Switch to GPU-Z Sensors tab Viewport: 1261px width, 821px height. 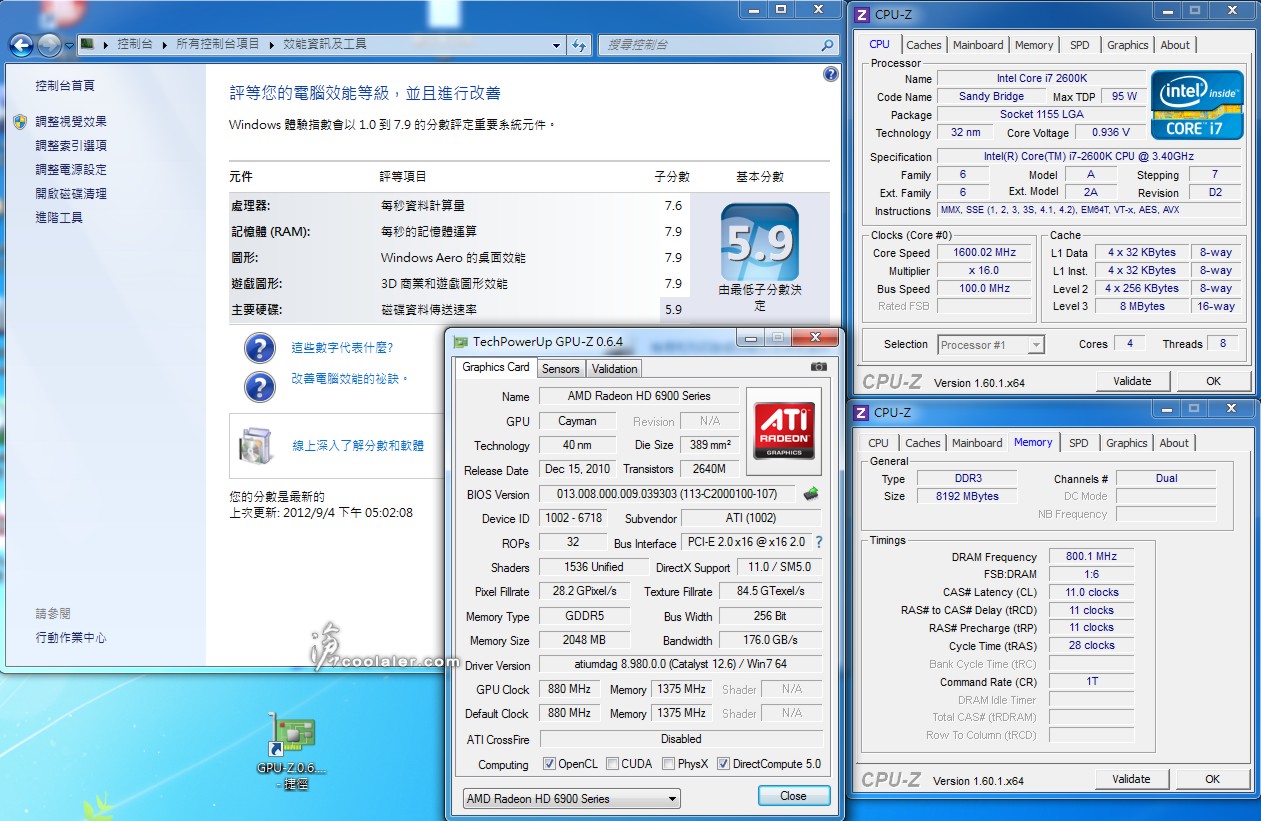(561, 369)
